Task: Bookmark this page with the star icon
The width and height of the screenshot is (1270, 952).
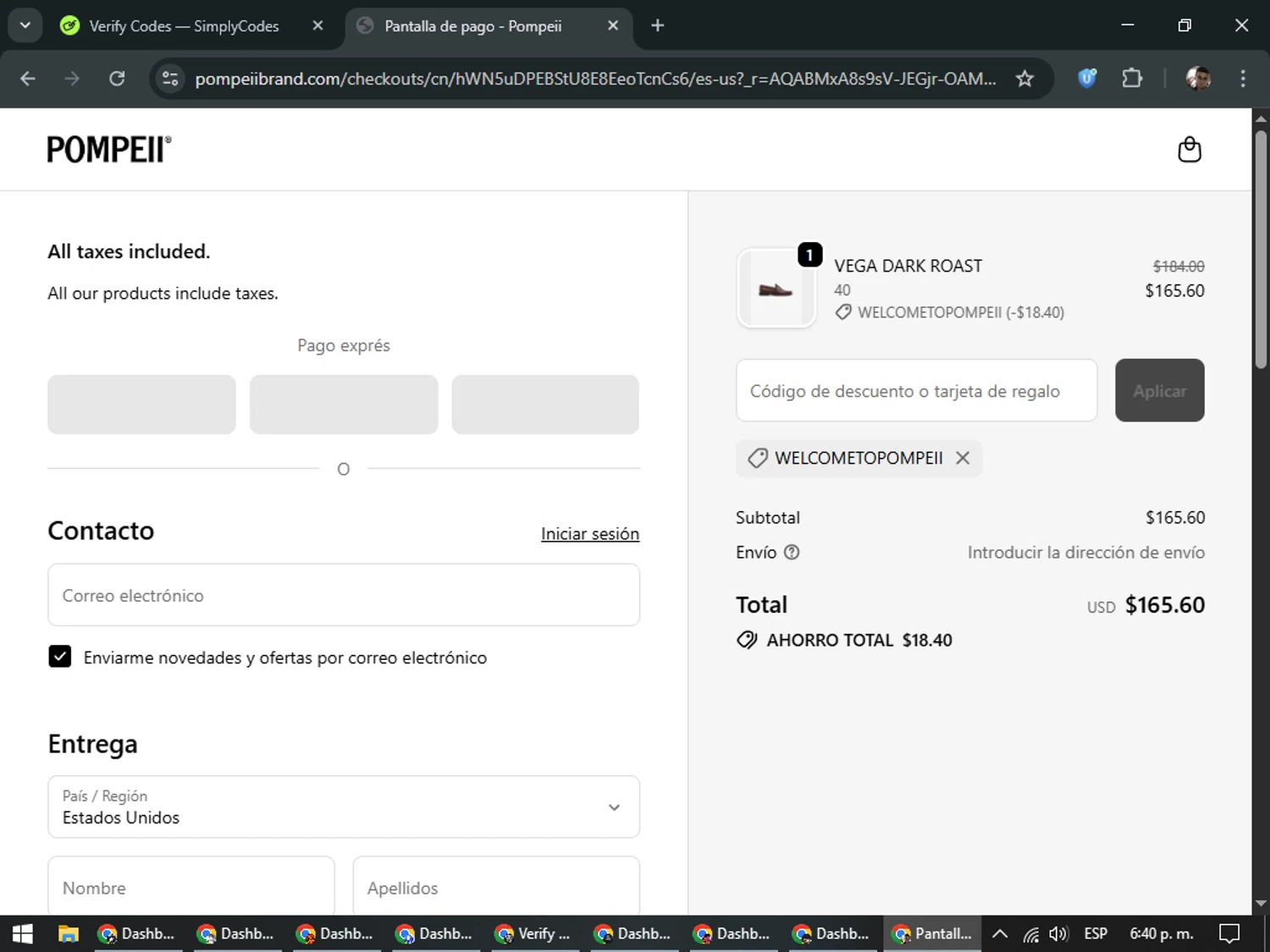Action: 1024,79
